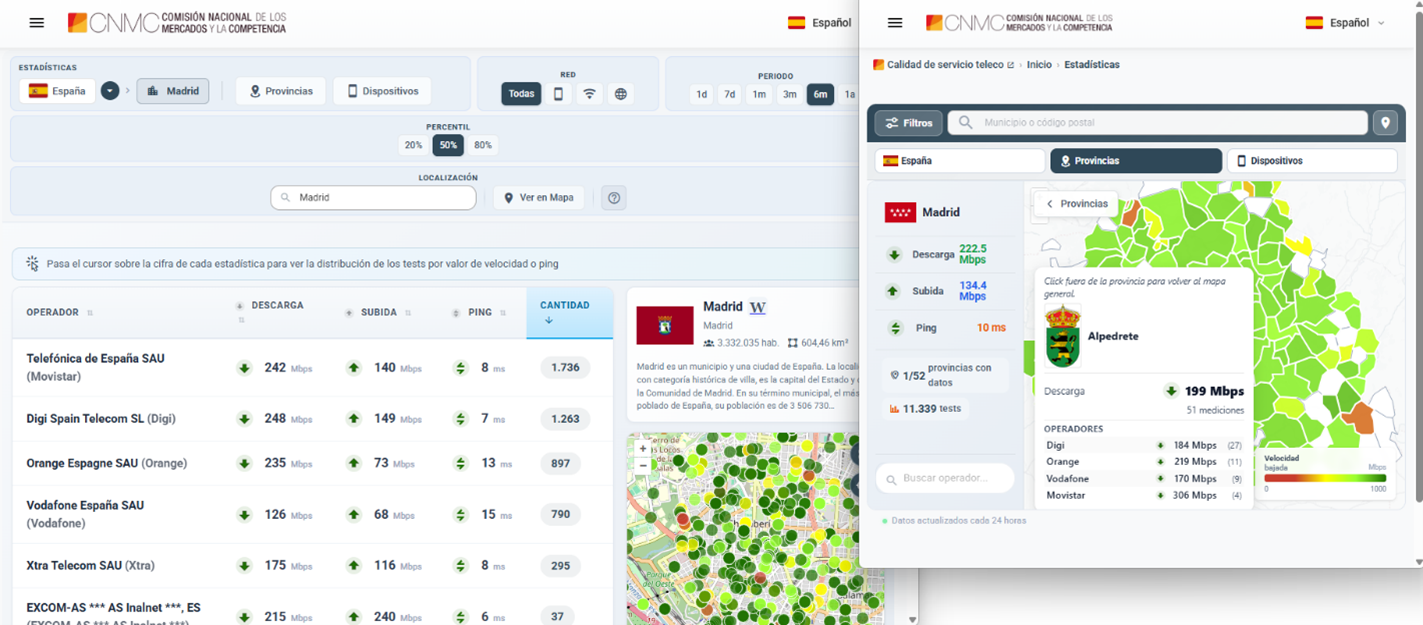
Task: Set percentile to 20%
Action: coord(413,145)
